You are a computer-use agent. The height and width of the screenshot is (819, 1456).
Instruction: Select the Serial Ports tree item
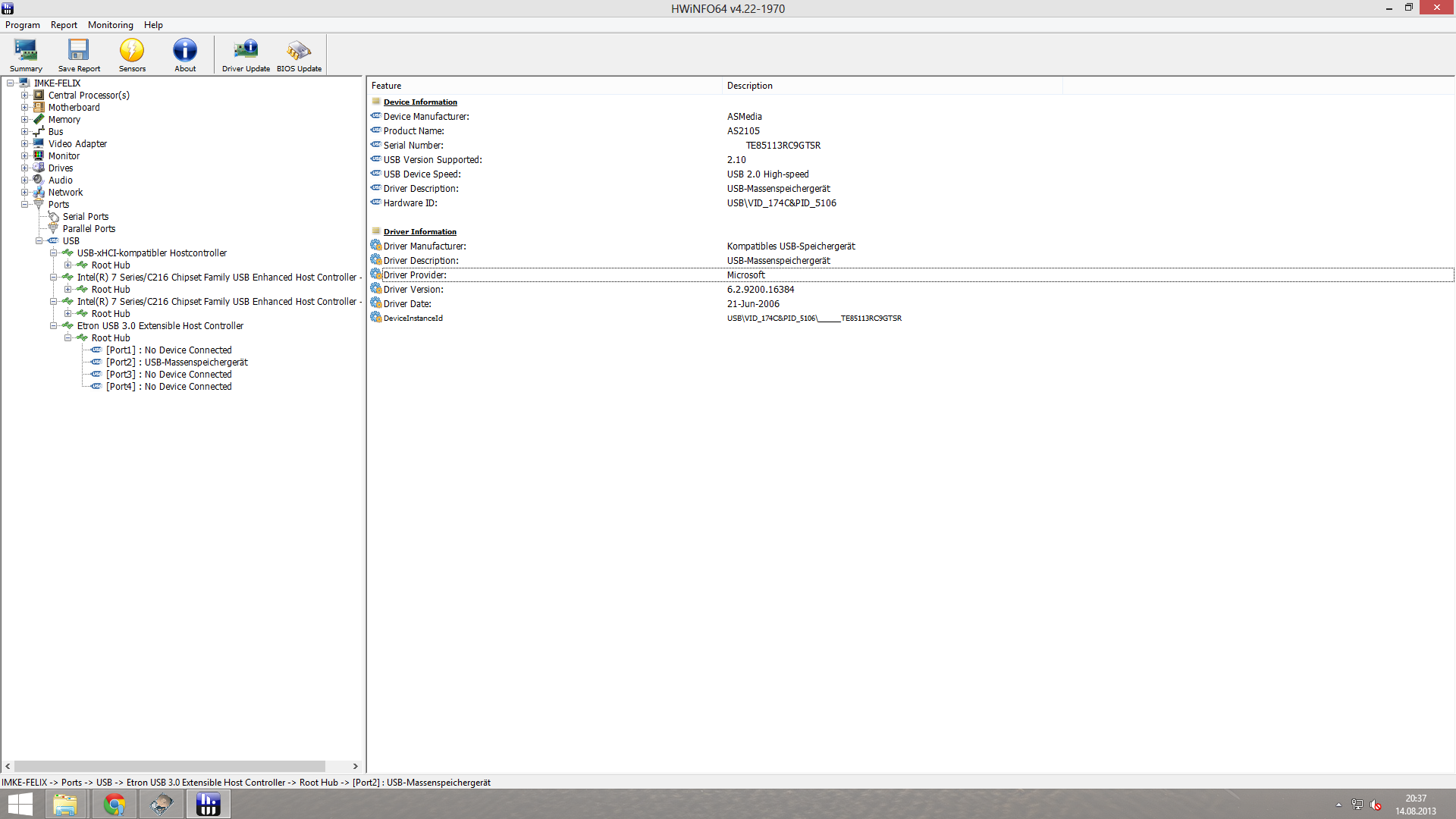[x=85, y=217]
